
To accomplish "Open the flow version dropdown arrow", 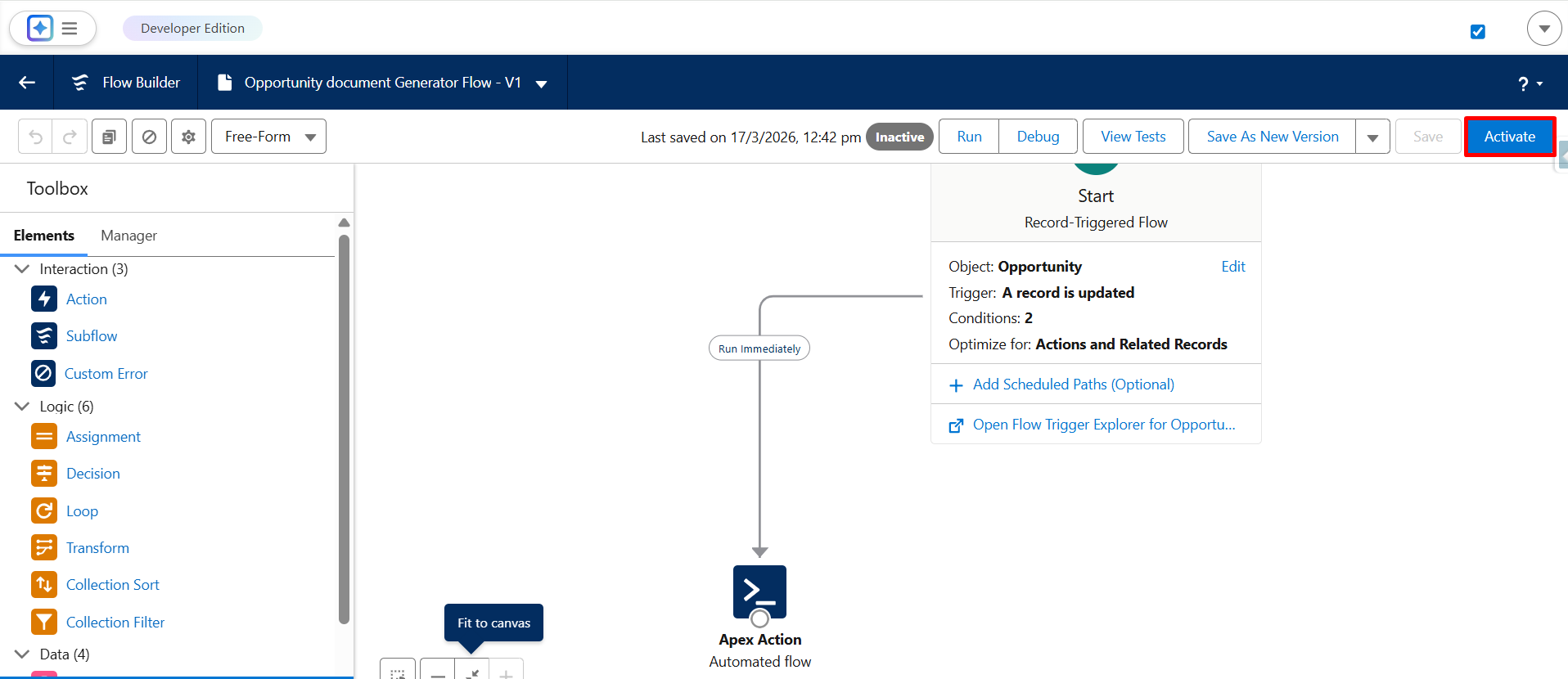I will (541, 83).
